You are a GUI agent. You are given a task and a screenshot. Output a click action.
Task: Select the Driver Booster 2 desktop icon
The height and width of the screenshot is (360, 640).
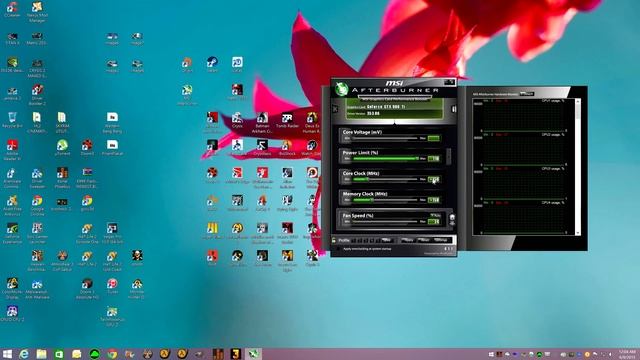[37, 94]
